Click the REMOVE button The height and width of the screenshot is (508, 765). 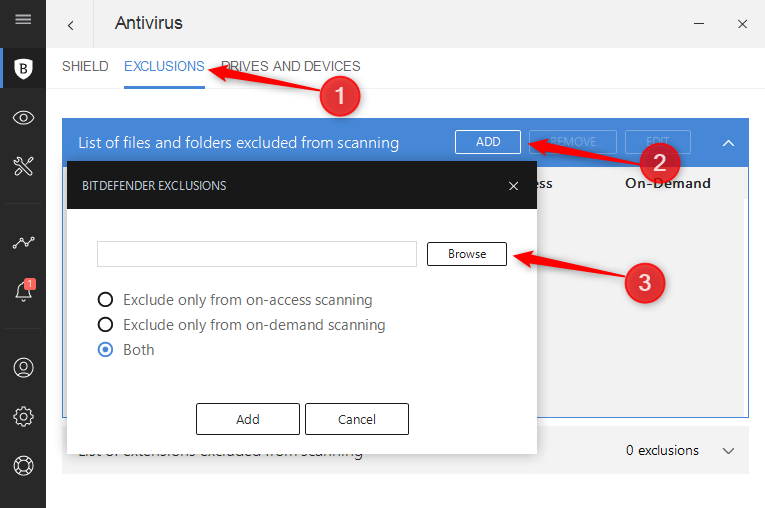point(573,142)
